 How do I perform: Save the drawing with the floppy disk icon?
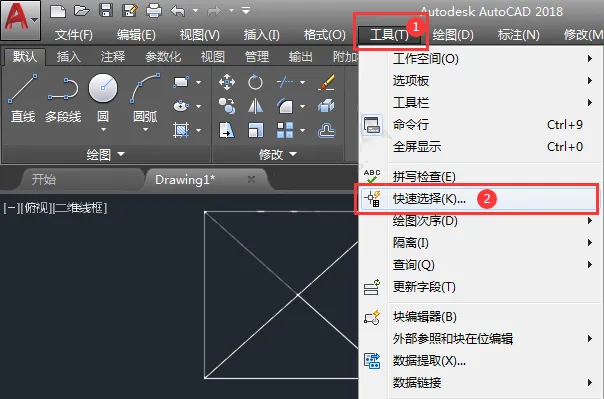106,10
